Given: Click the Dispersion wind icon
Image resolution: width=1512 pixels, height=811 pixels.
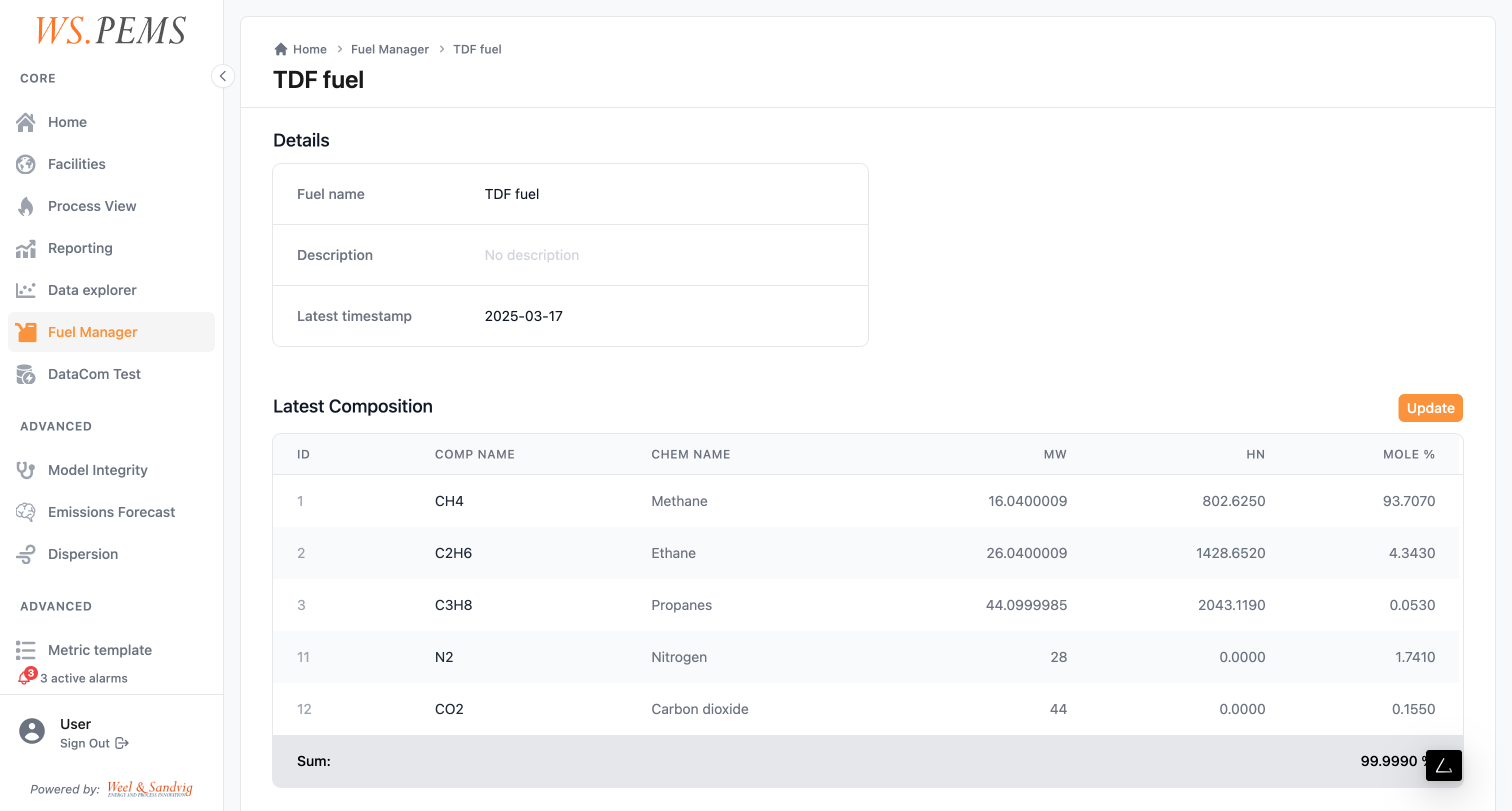Looking at the screenshot, I should tap(26, 554).
